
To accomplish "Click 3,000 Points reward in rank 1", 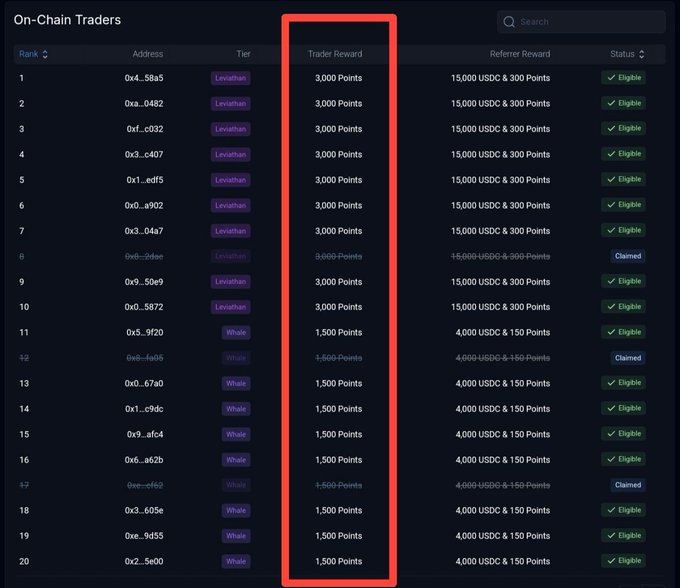I will point(339,78).
